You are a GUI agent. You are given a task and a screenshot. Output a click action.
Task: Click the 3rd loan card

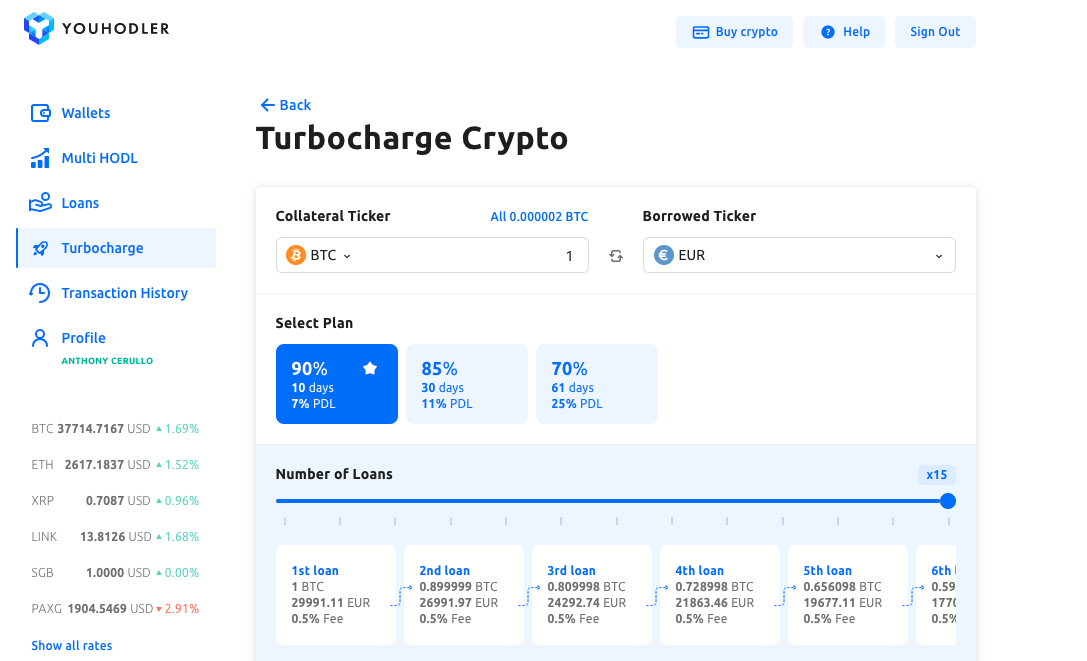pos(592,595)
